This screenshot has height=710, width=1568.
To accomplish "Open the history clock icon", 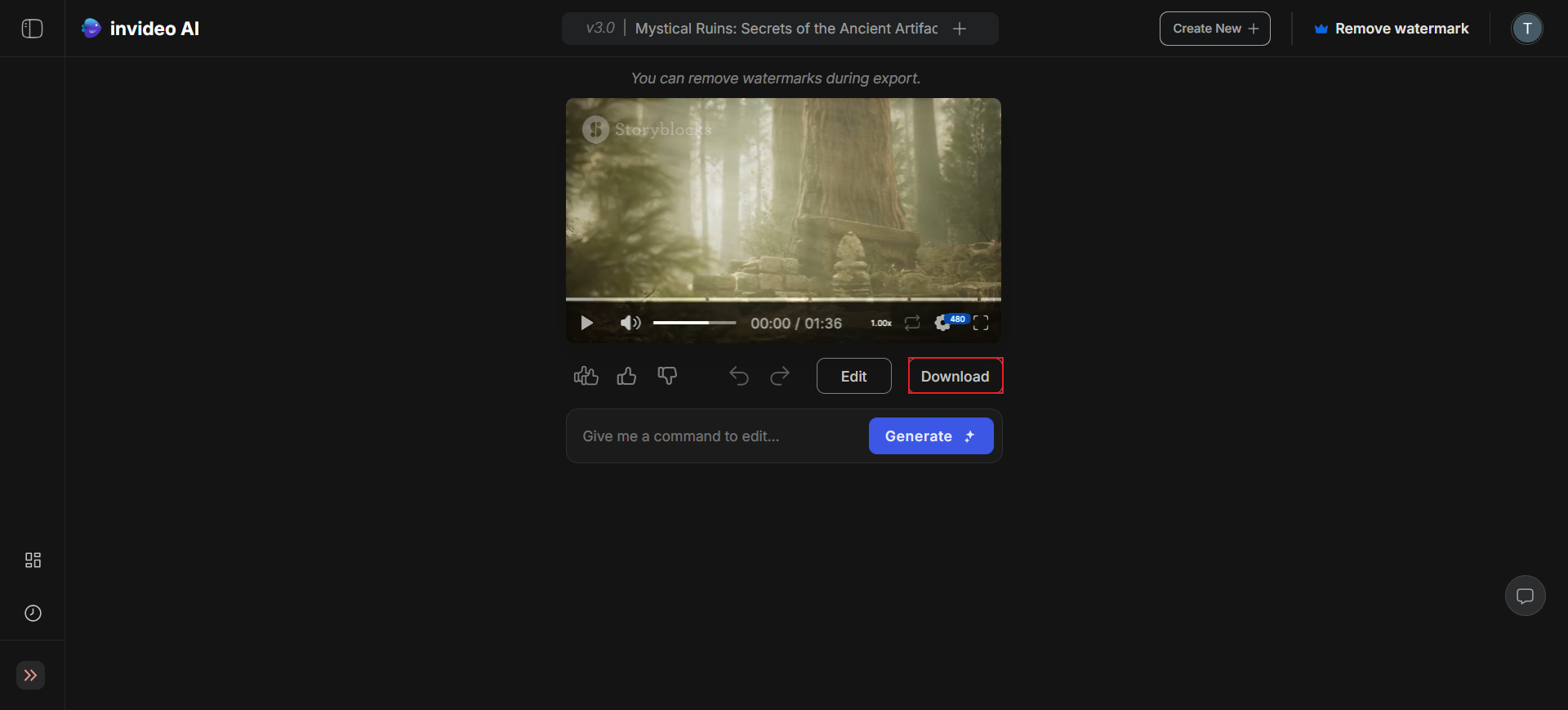I will (x=33, y=613).
